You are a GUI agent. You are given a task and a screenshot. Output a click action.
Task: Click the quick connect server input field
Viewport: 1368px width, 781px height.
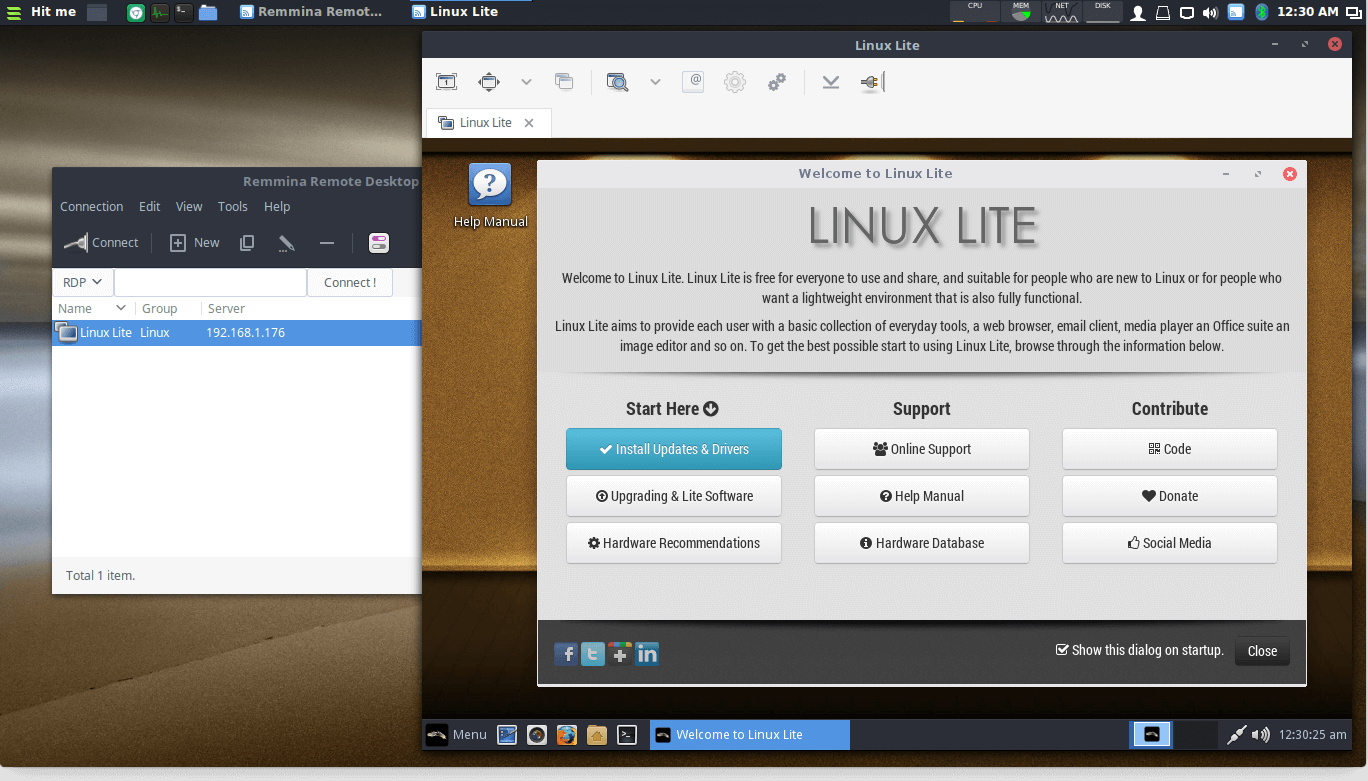(210, 283)
